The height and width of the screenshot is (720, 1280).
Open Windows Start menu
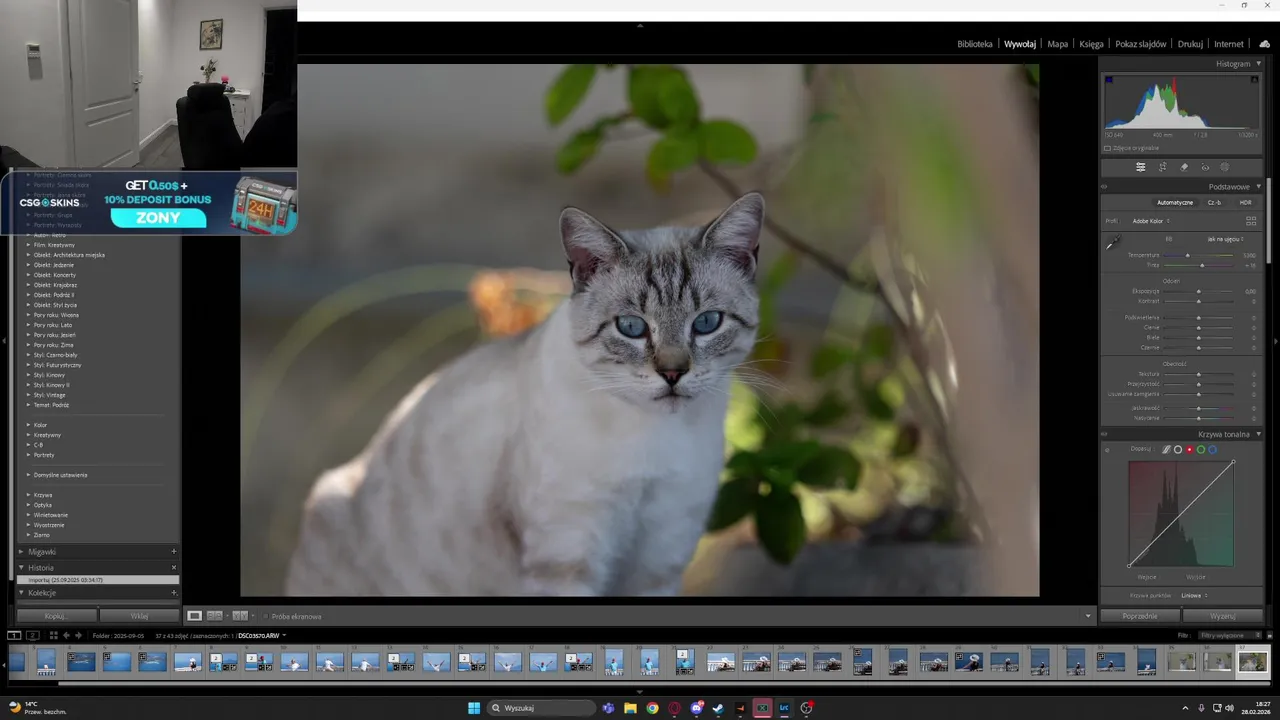(474, 708)
